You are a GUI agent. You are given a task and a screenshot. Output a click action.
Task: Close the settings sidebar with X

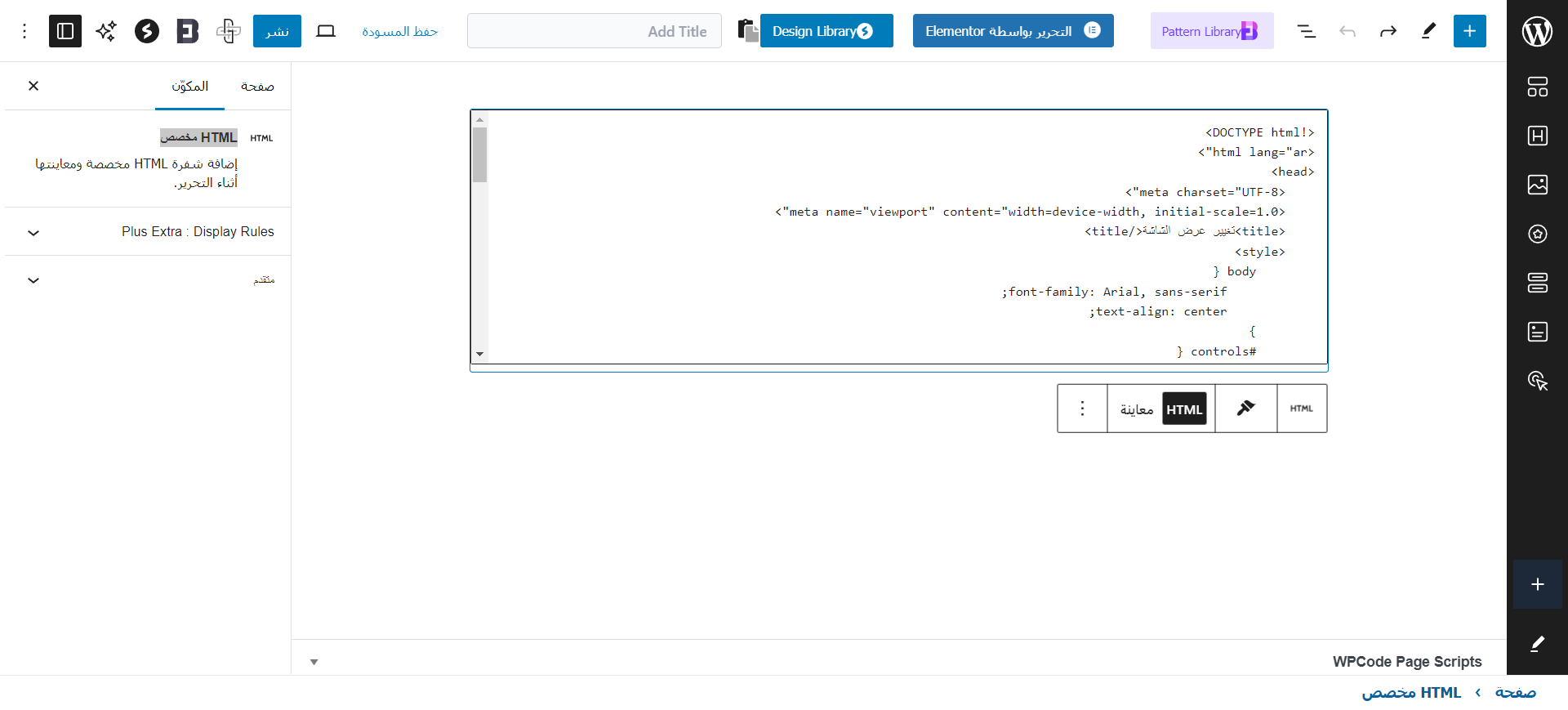[33, 86]
